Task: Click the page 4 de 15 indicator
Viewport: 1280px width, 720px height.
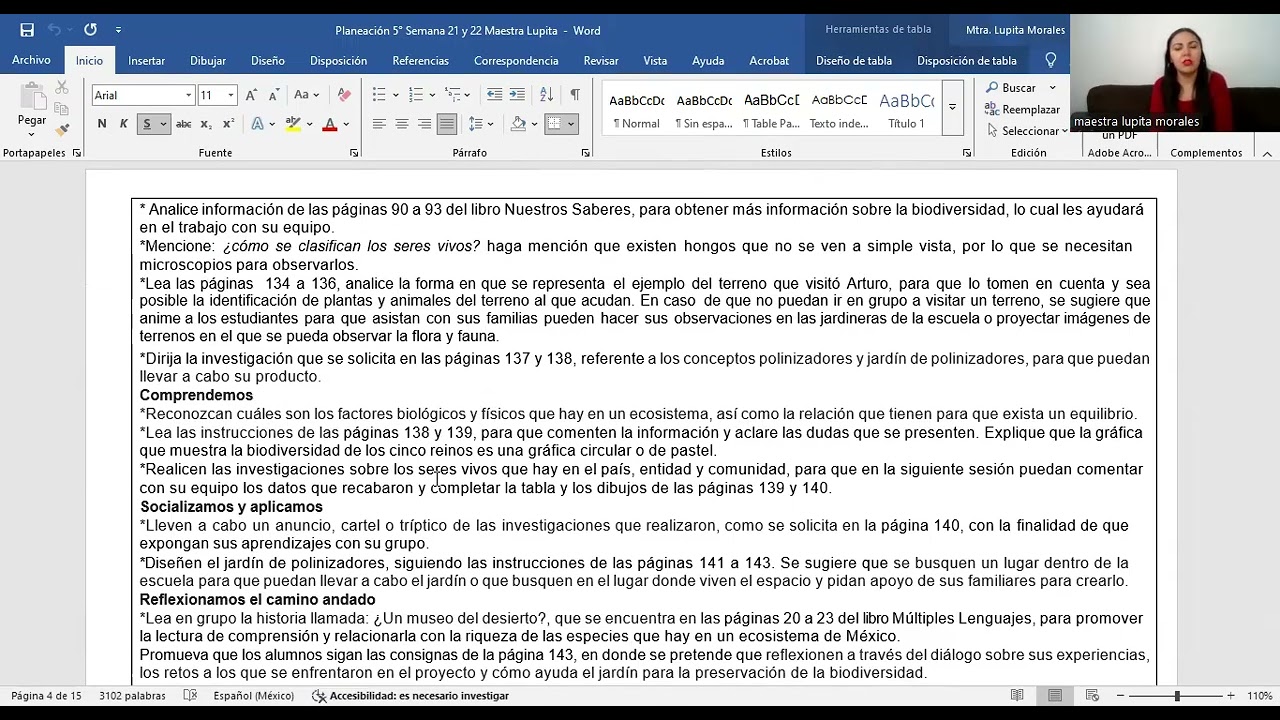Action: pos(46,695)
